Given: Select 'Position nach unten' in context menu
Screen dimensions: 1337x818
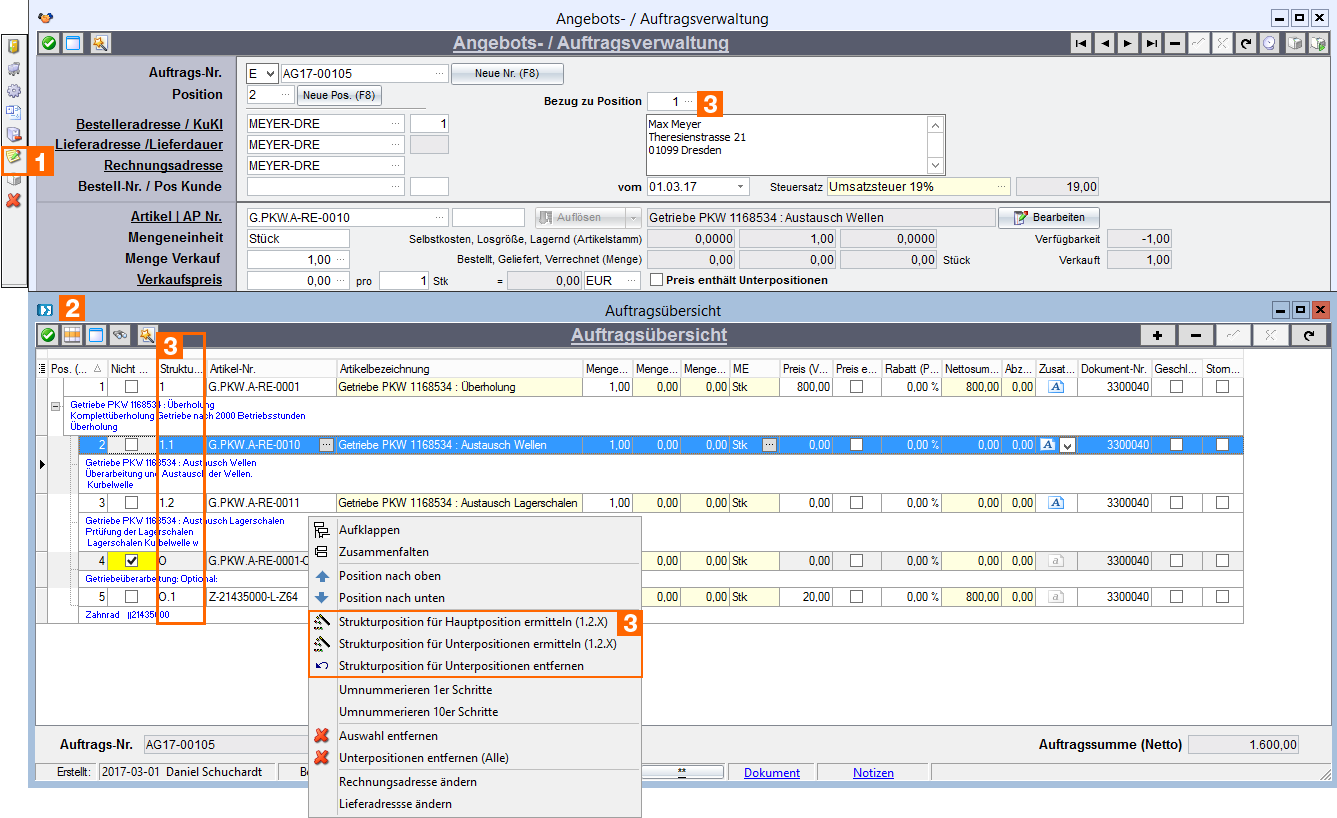Looking at the screenshot, I should 392,598.
